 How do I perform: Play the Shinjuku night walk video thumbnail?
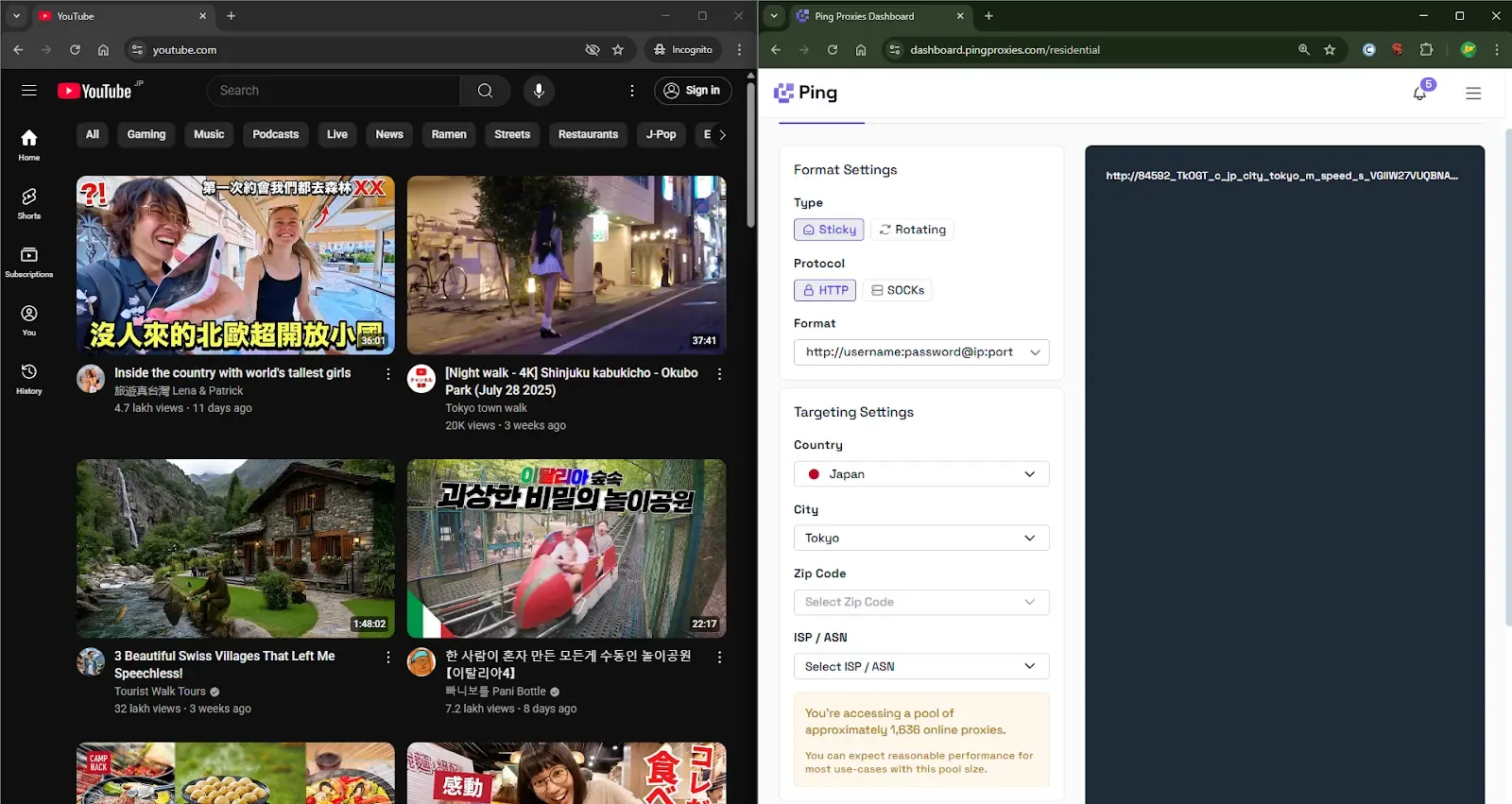pyautogui.click(x=567, y=265)
